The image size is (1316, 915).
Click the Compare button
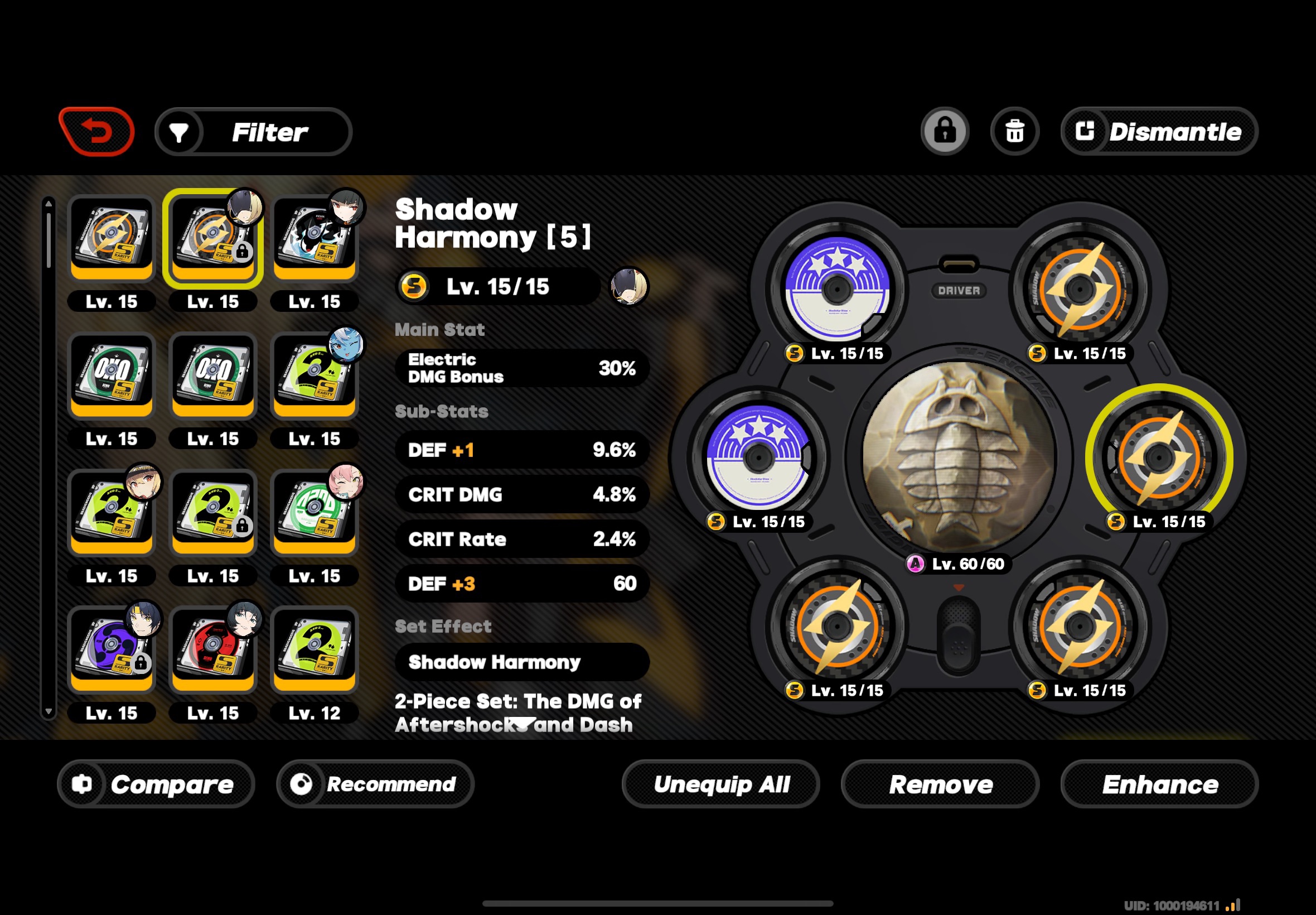(x=156, y=784)
